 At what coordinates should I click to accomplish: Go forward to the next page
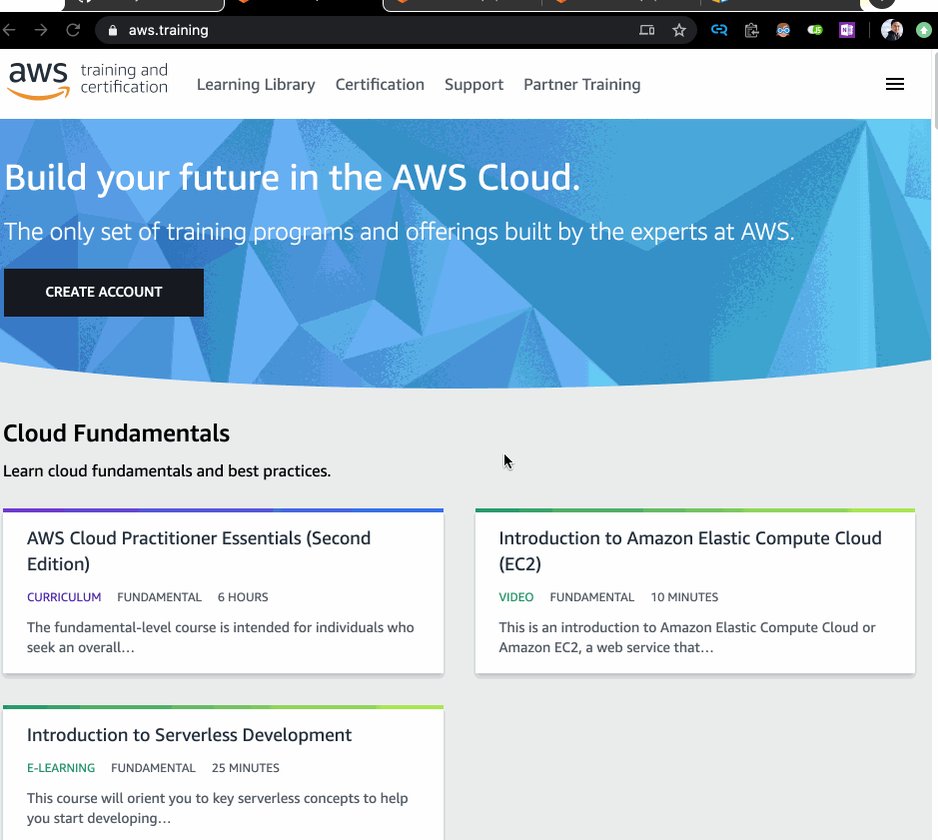tap(41, 30)
